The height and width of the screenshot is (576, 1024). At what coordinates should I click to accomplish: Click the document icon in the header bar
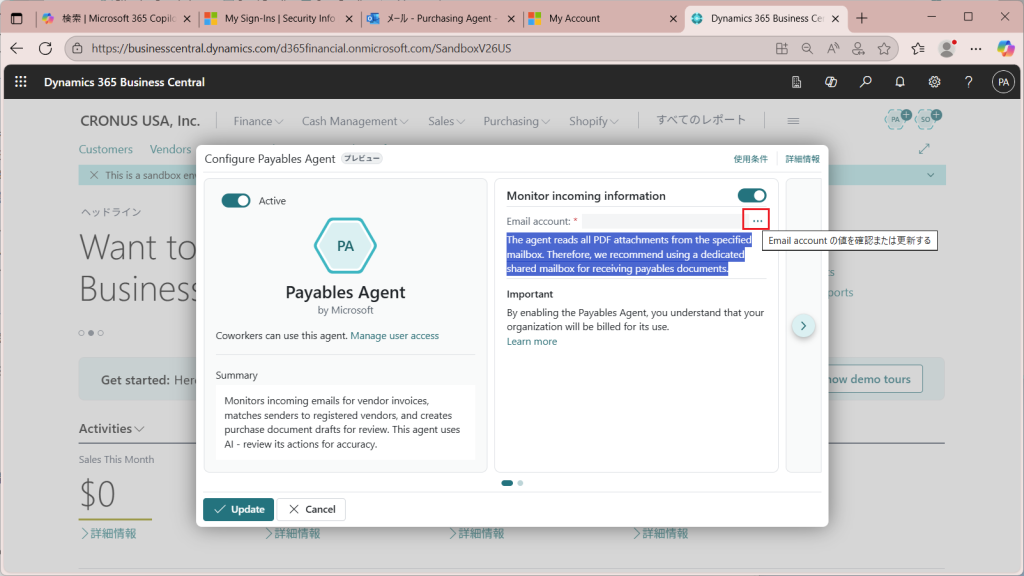(x=796, y=82)
